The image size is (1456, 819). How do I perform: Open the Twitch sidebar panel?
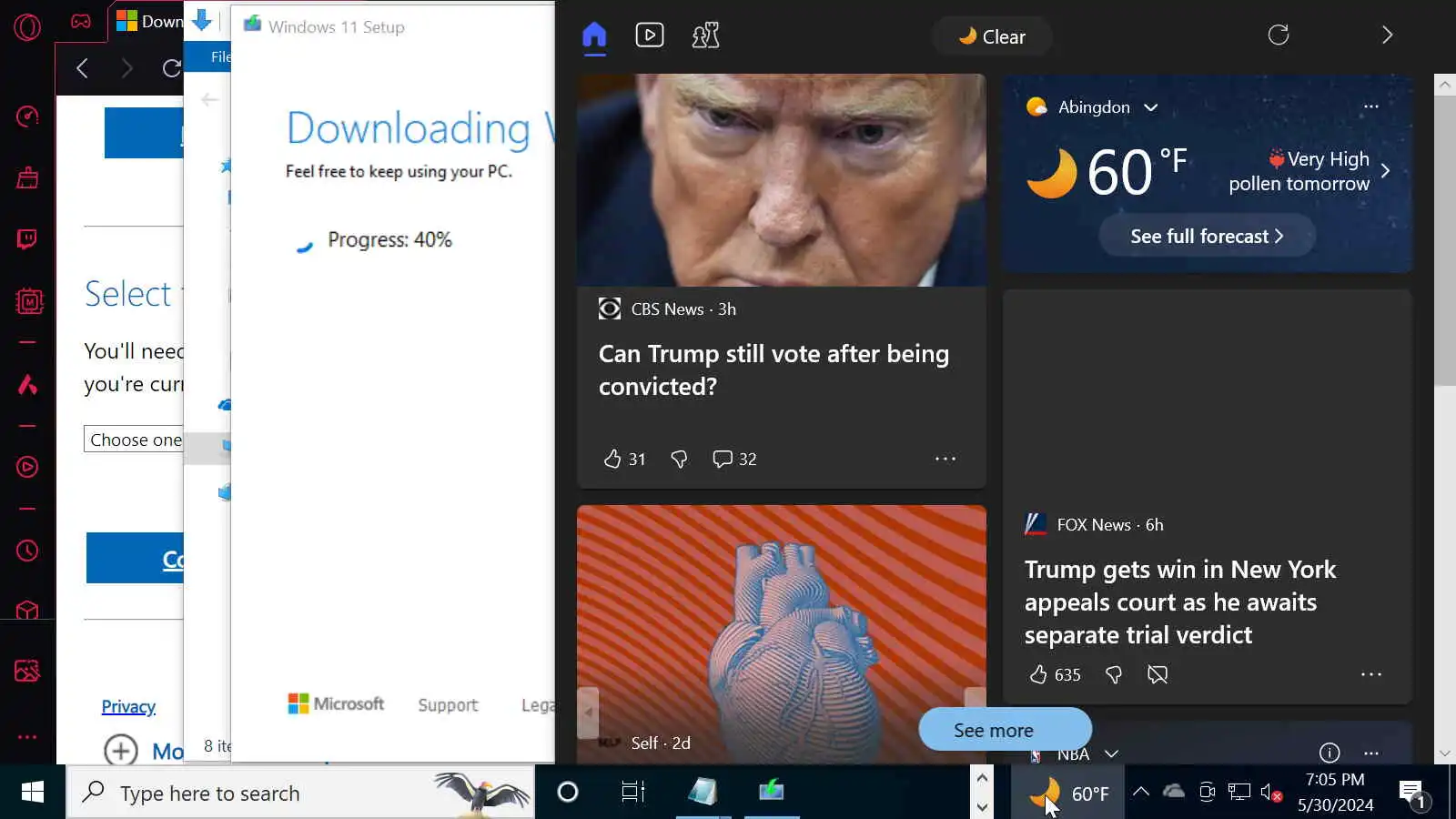point(27,239)
